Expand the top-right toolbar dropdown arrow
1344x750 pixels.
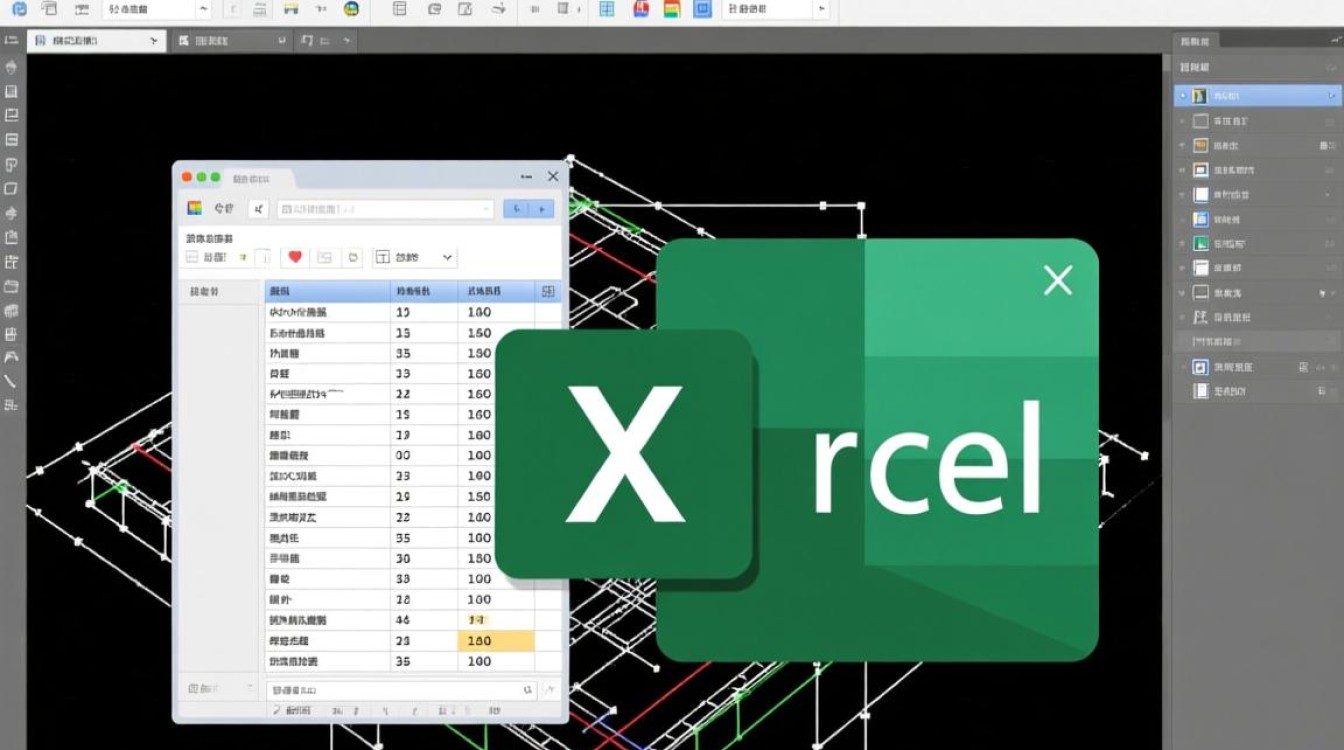[x=821, y=9]
